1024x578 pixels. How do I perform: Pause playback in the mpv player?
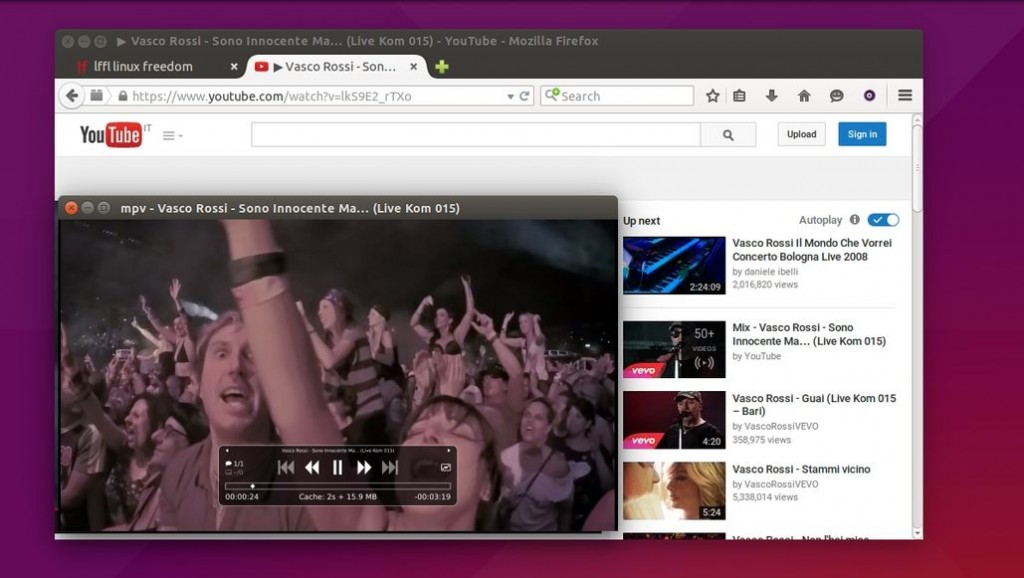tap(337, 467)
